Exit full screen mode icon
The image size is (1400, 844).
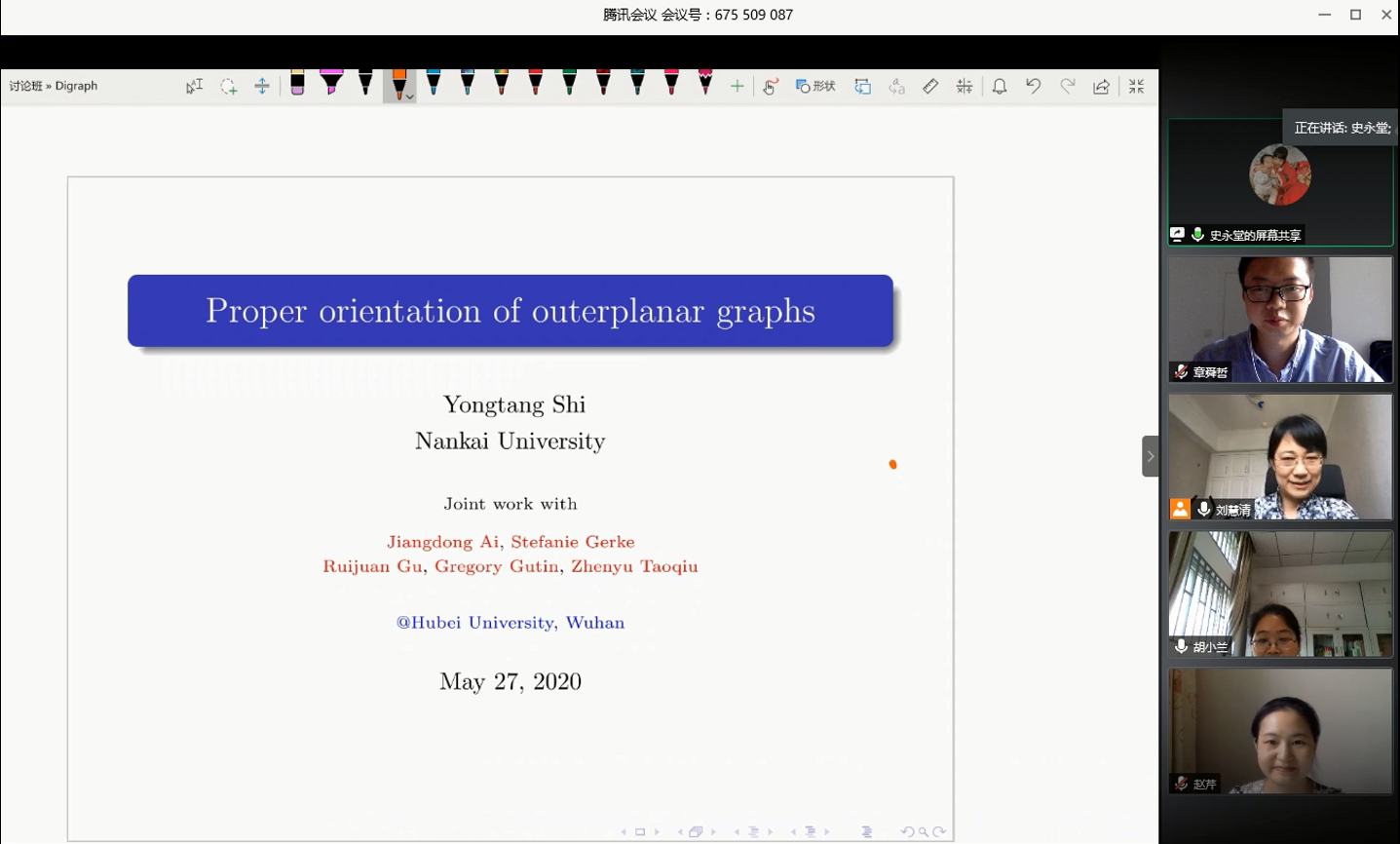(x=1136, y=87)
